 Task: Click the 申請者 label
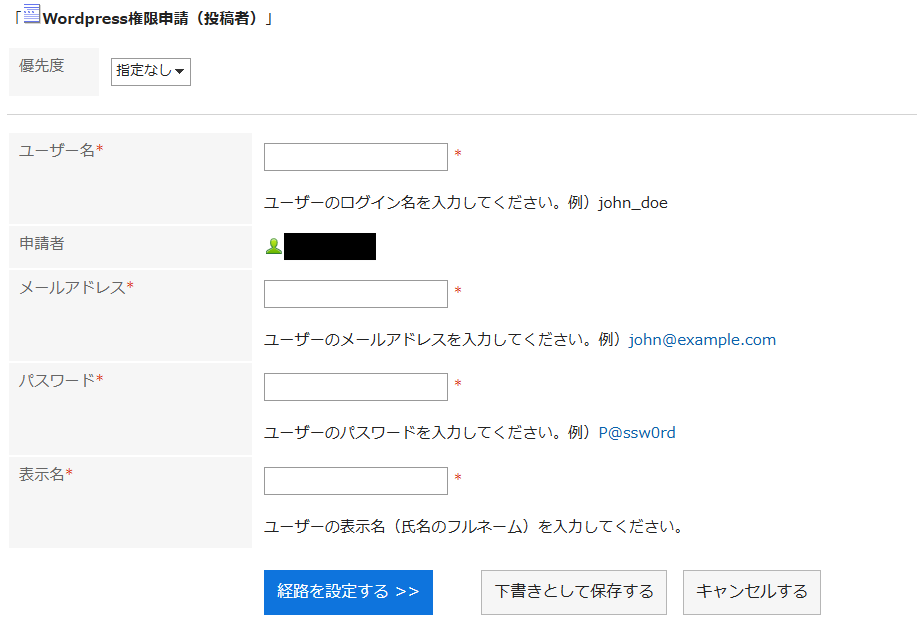pyautogui.click(x=42, y=243)
